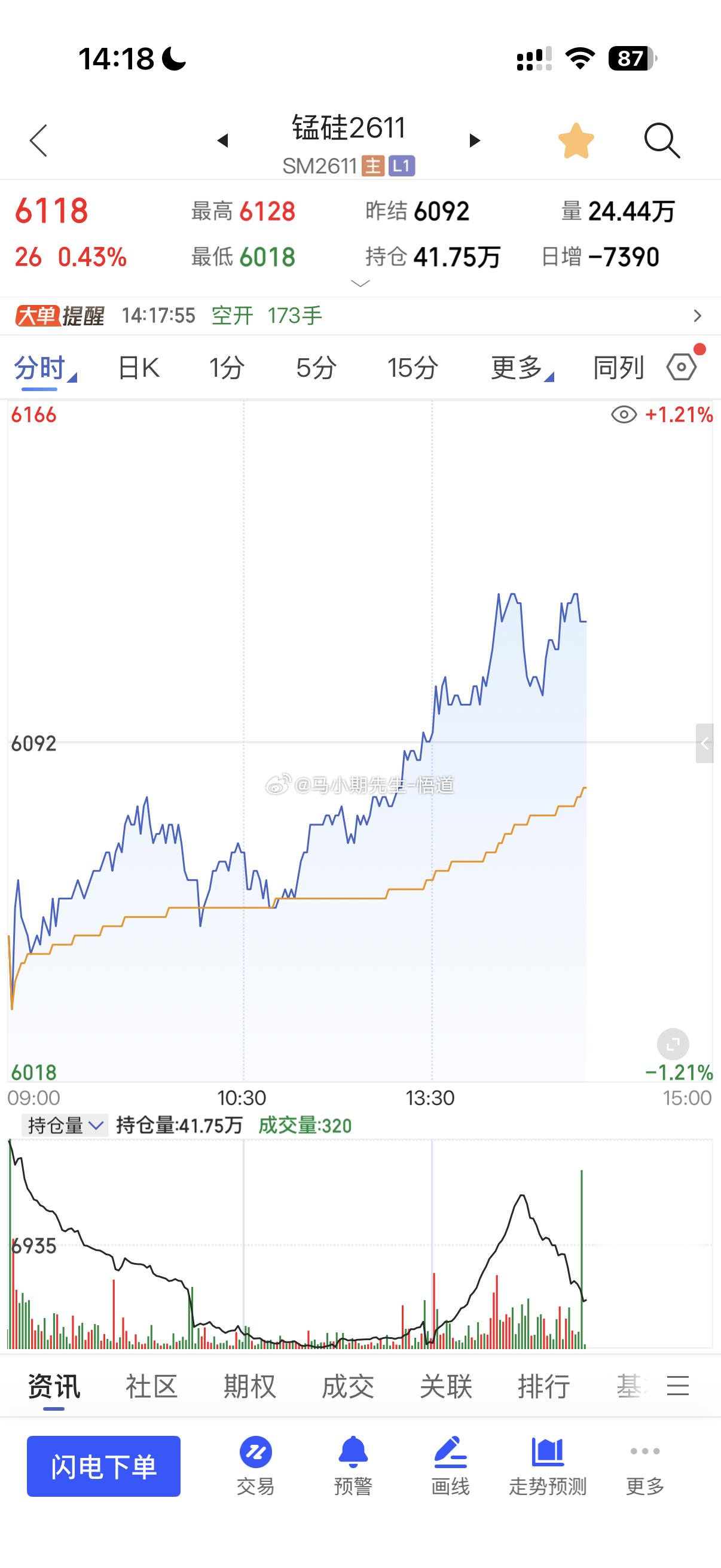This screenshot has width=721, height=1568.
Task: Open search with the magnifier icon
Action: pos(661,141)
